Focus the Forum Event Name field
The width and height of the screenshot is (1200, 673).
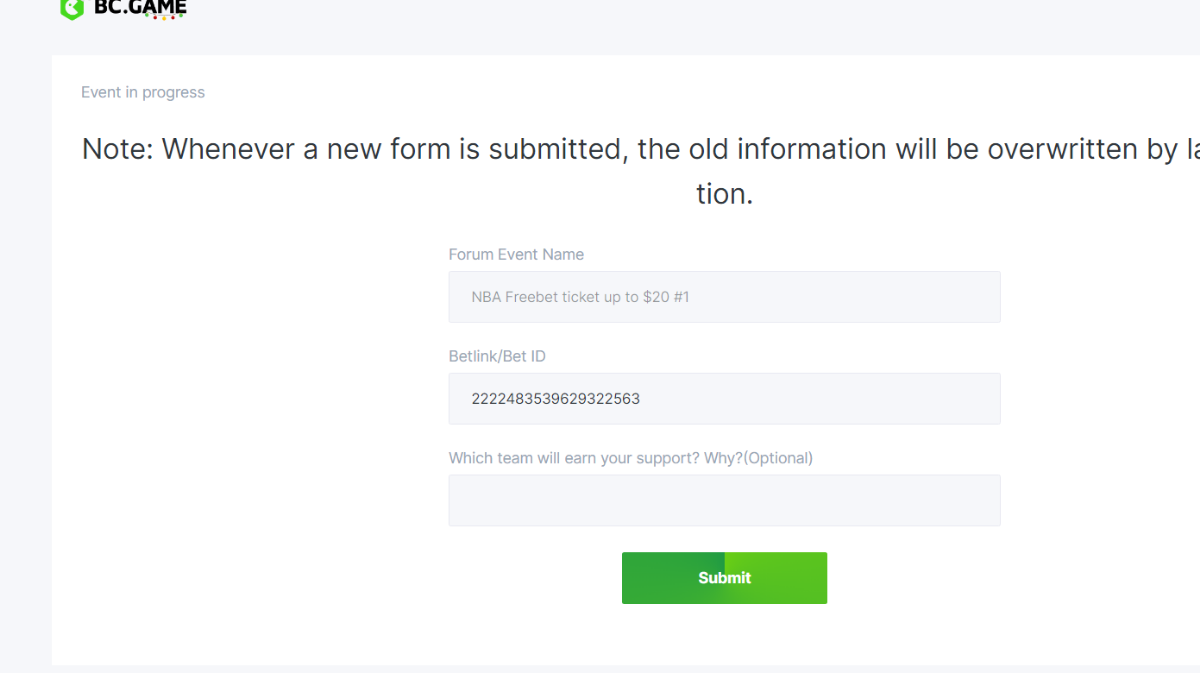click(724, 297)
